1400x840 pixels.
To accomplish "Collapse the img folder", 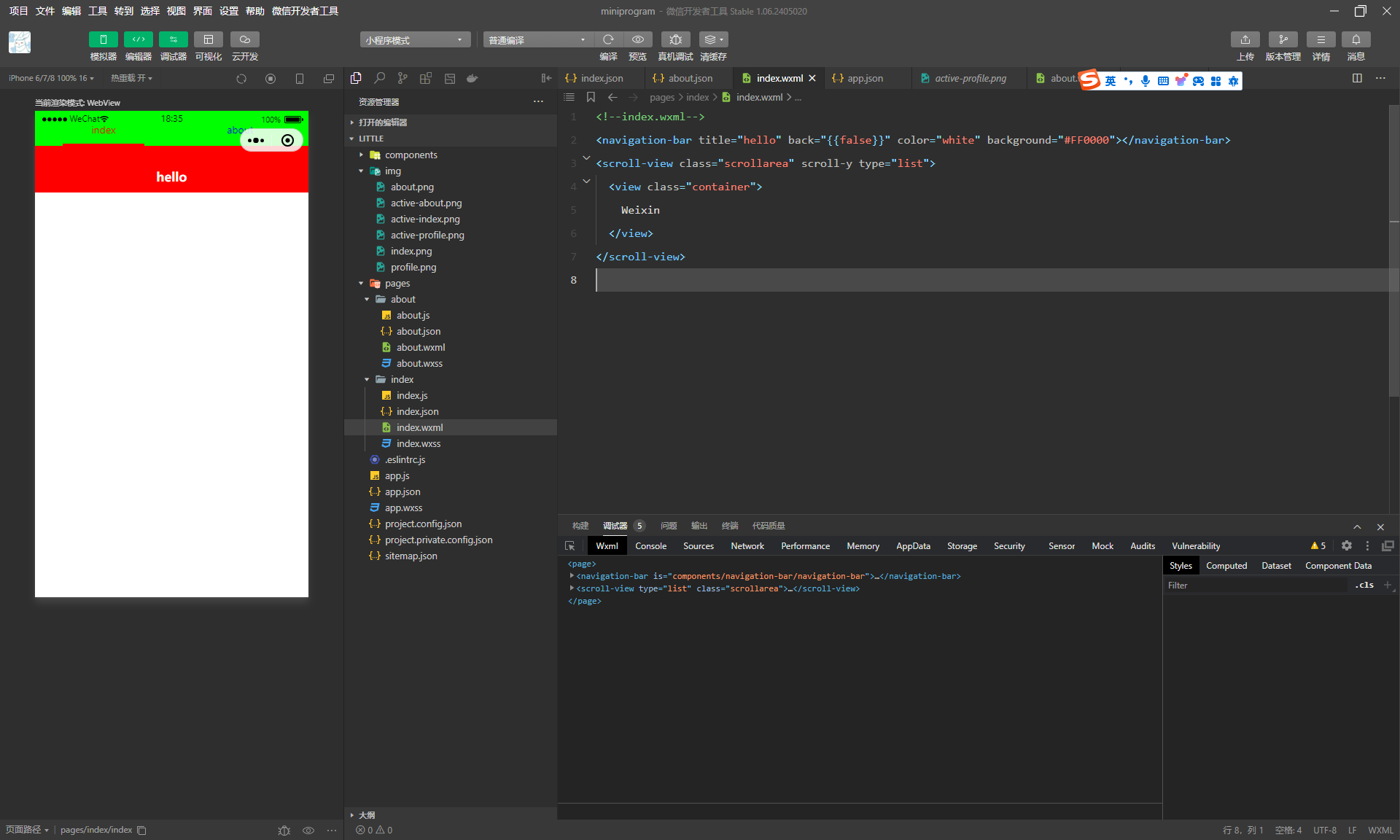I will 361,171.
